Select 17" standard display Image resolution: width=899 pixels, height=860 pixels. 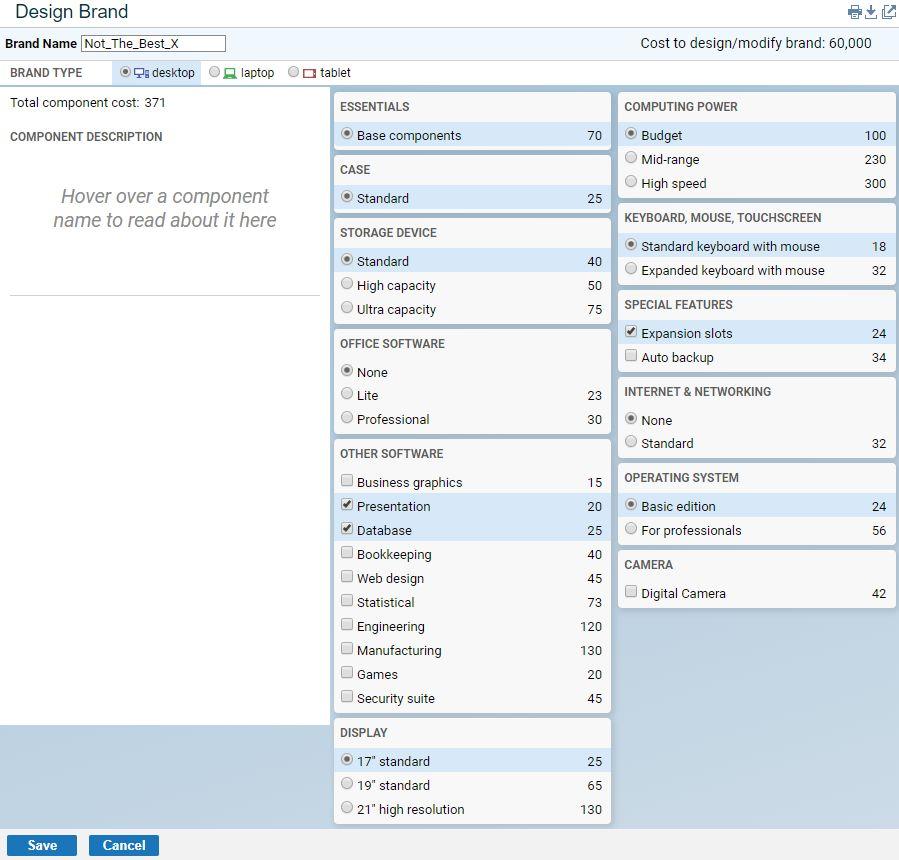coord(346,760)
